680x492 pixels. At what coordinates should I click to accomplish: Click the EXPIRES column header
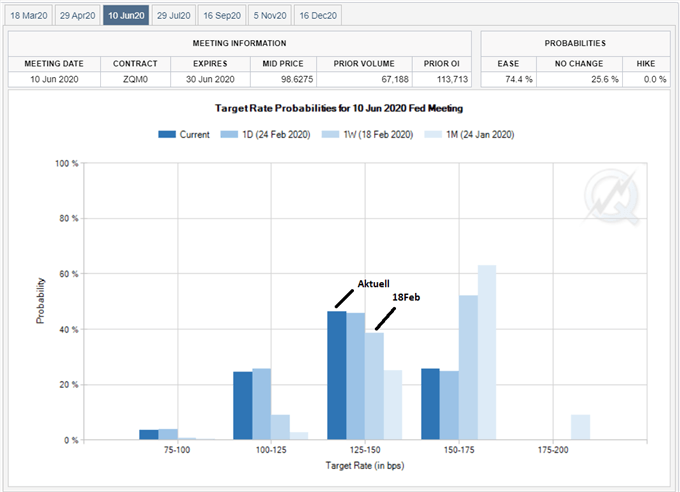click(x=210, y=64)
